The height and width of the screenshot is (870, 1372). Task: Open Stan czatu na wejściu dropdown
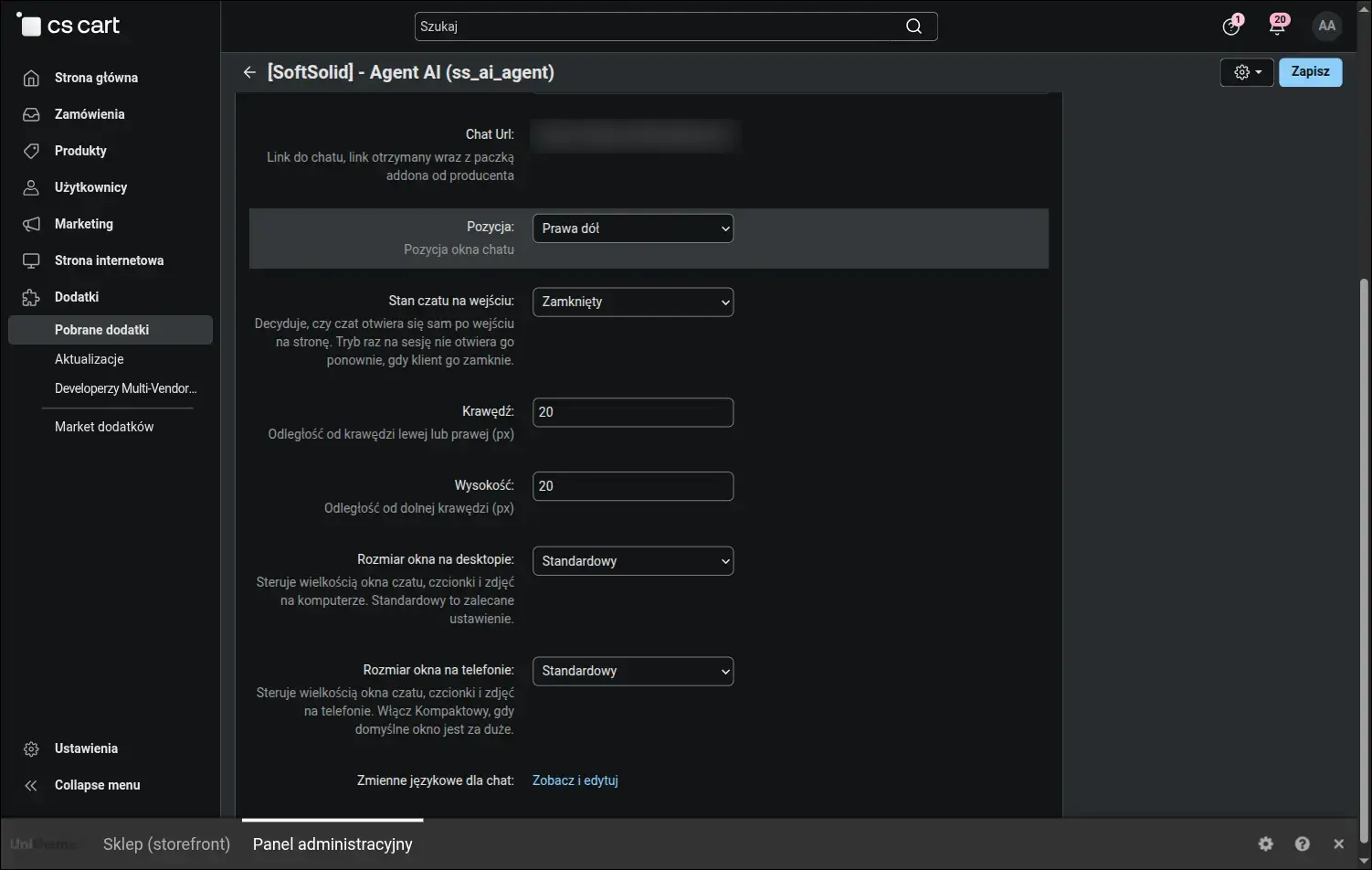[633, 302]
